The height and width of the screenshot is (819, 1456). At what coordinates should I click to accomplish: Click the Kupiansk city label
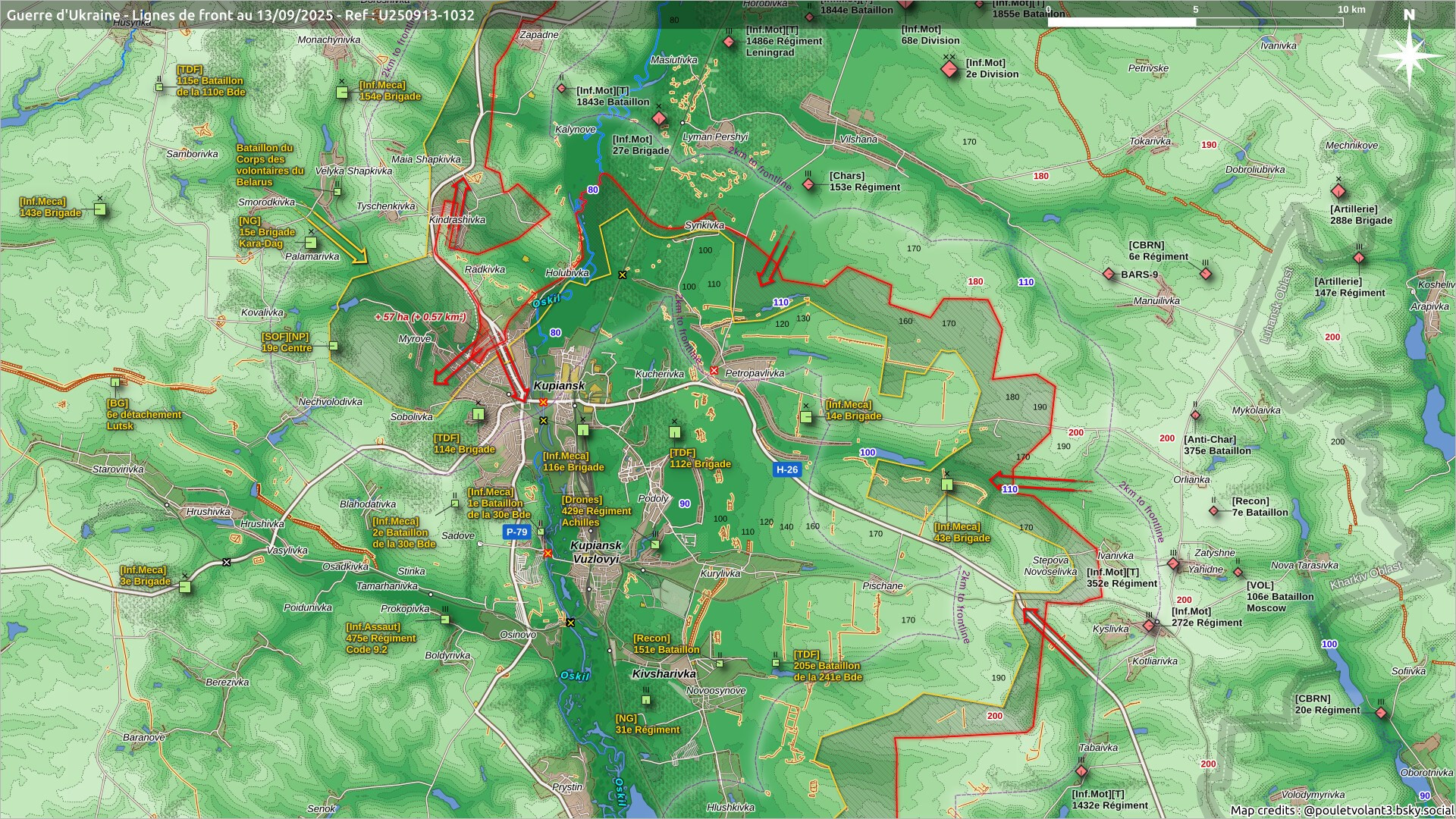(x=559, y=385)
